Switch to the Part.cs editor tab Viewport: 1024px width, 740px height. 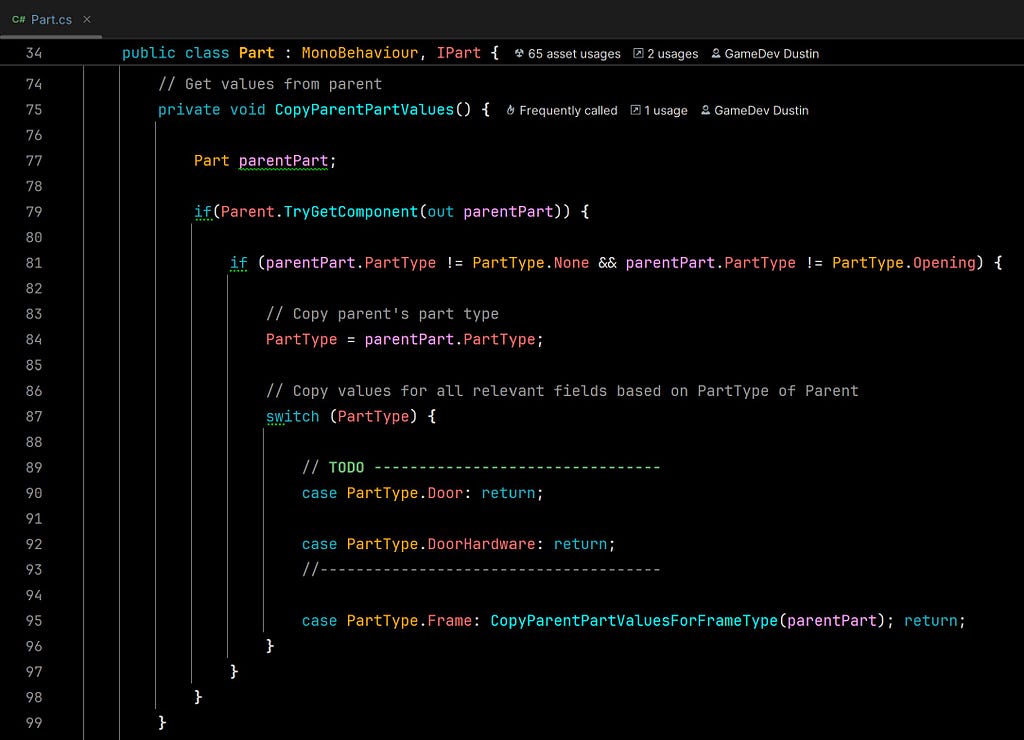(x=51, y=20)
